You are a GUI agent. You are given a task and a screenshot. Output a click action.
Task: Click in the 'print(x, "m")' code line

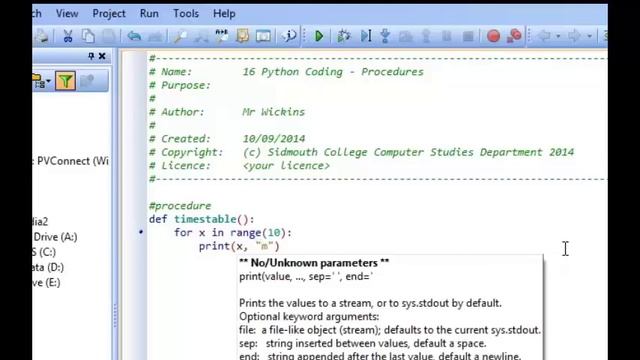(x=239, y=246)
